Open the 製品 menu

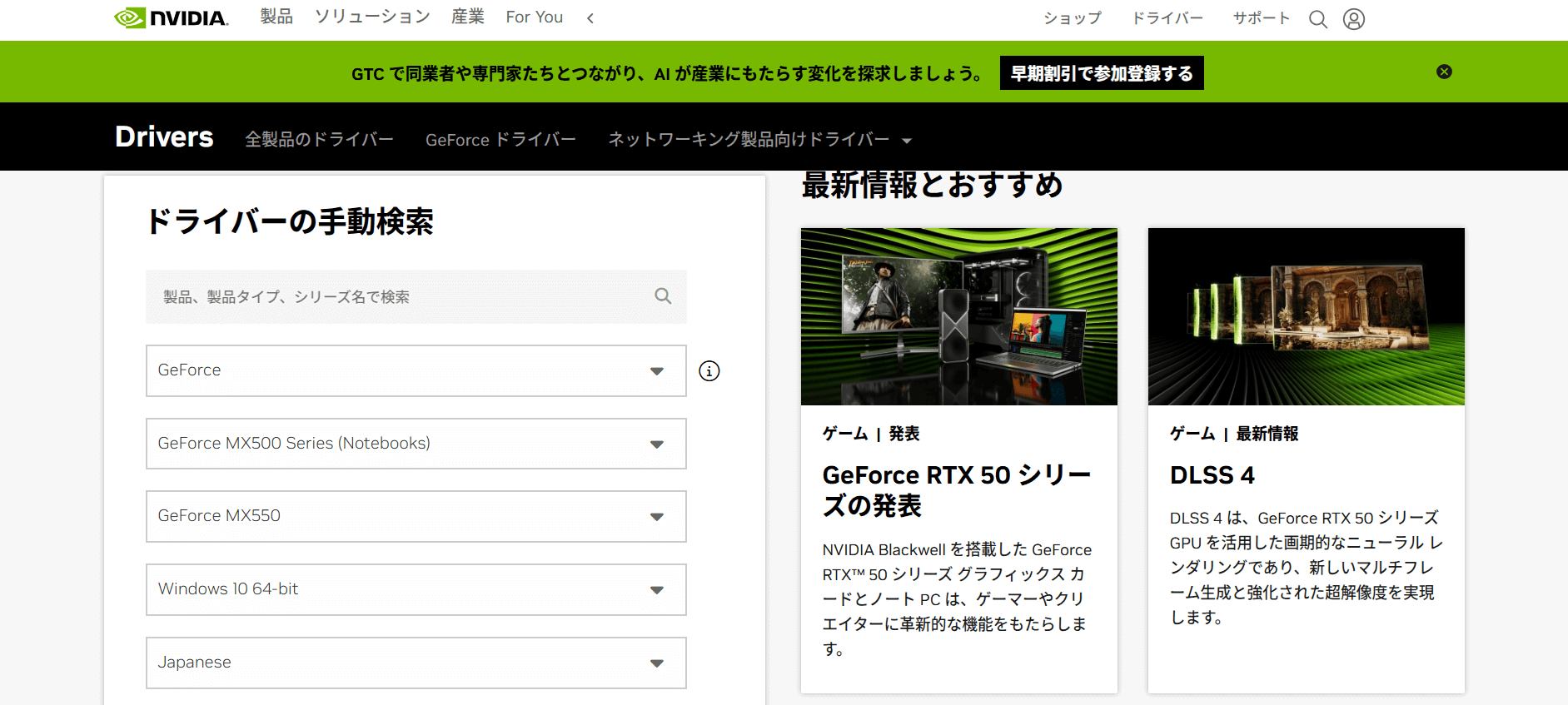tap(276, 17)
